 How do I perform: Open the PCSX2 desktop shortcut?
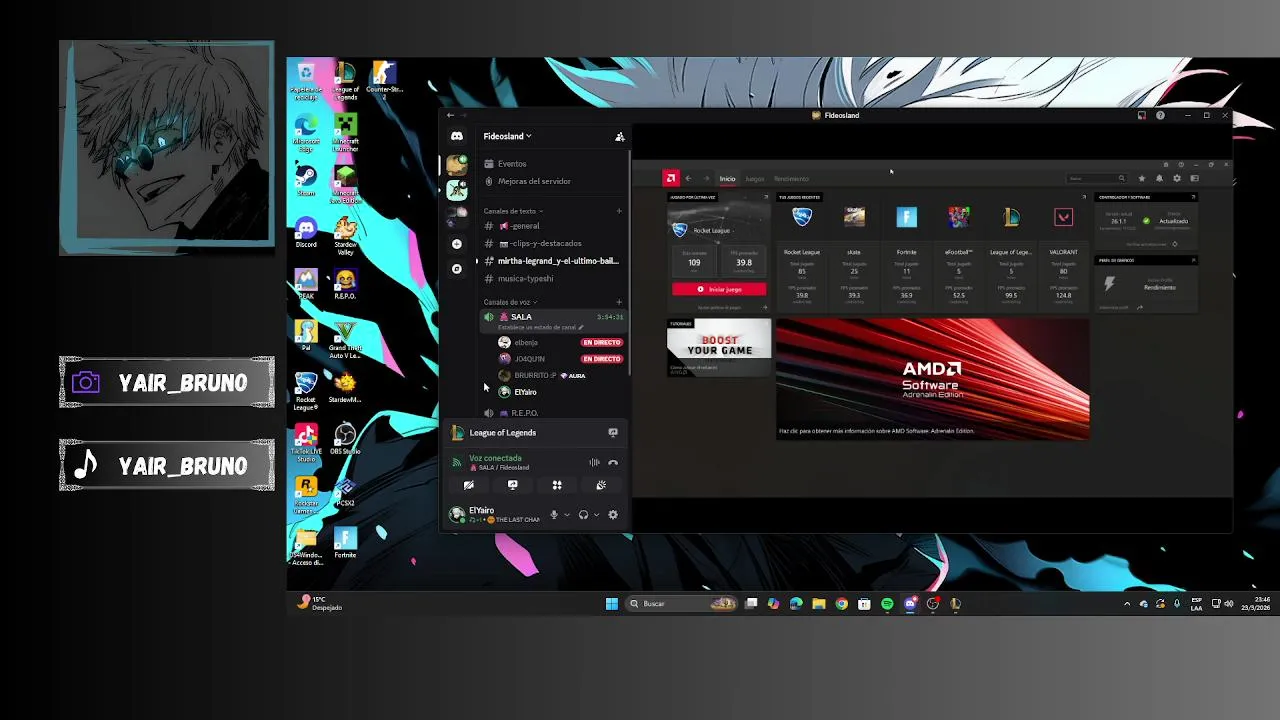[x=345, y=491]
